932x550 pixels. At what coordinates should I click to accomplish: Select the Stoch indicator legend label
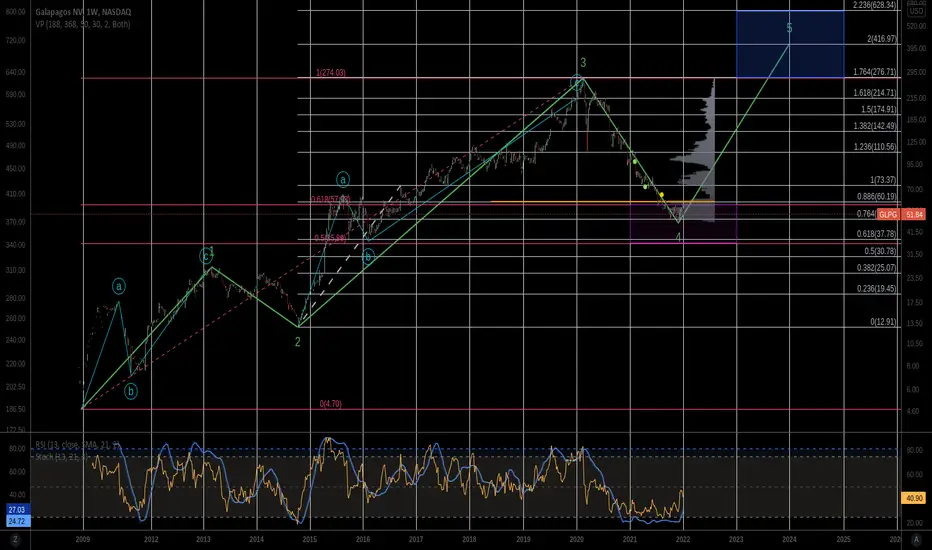61,457
